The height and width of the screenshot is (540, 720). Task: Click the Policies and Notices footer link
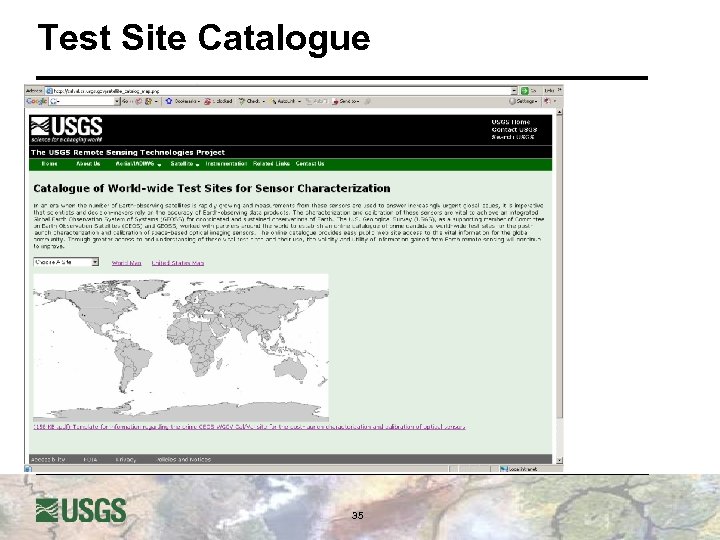pos(183,459)
